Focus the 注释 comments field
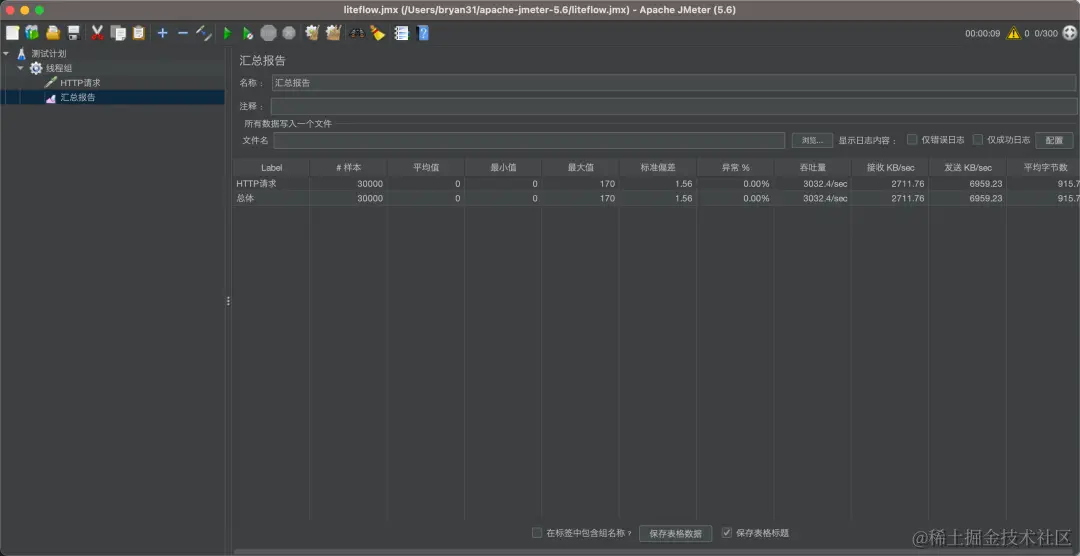The height and width of the screenshot is (556, 1080). click(674, 106)
